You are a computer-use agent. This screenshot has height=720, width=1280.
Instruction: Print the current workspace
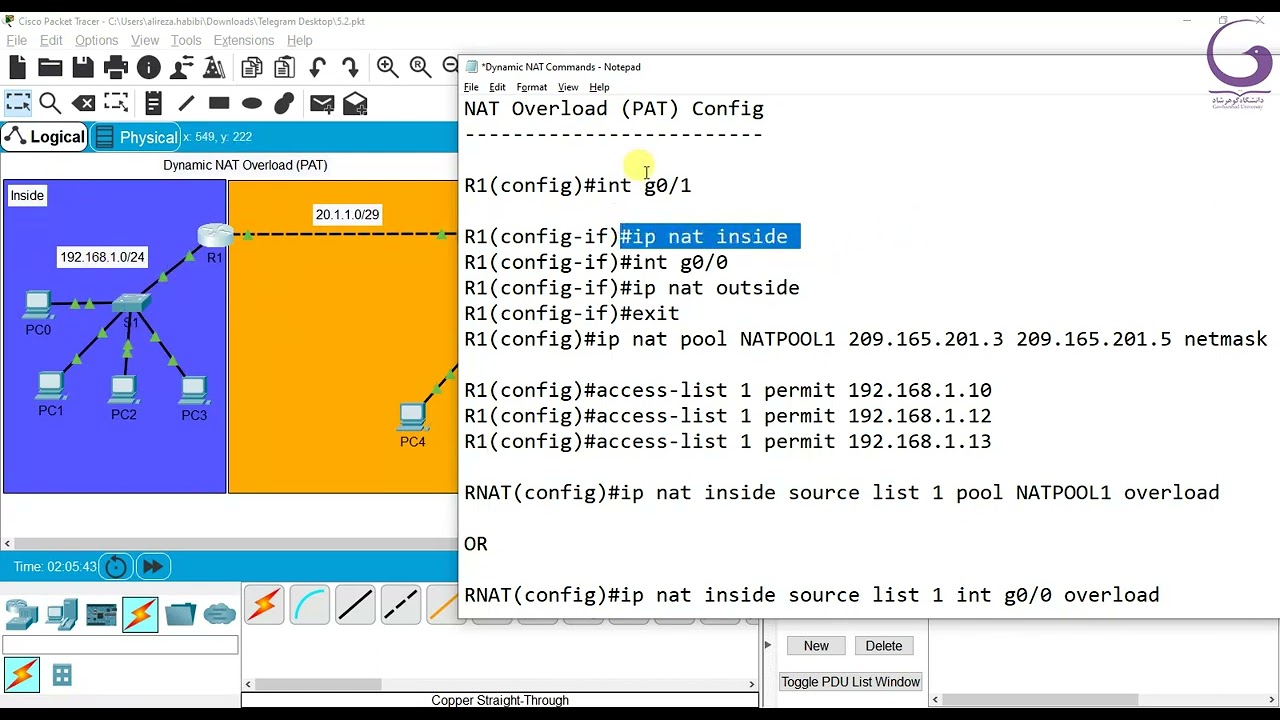tap(116, 68)
